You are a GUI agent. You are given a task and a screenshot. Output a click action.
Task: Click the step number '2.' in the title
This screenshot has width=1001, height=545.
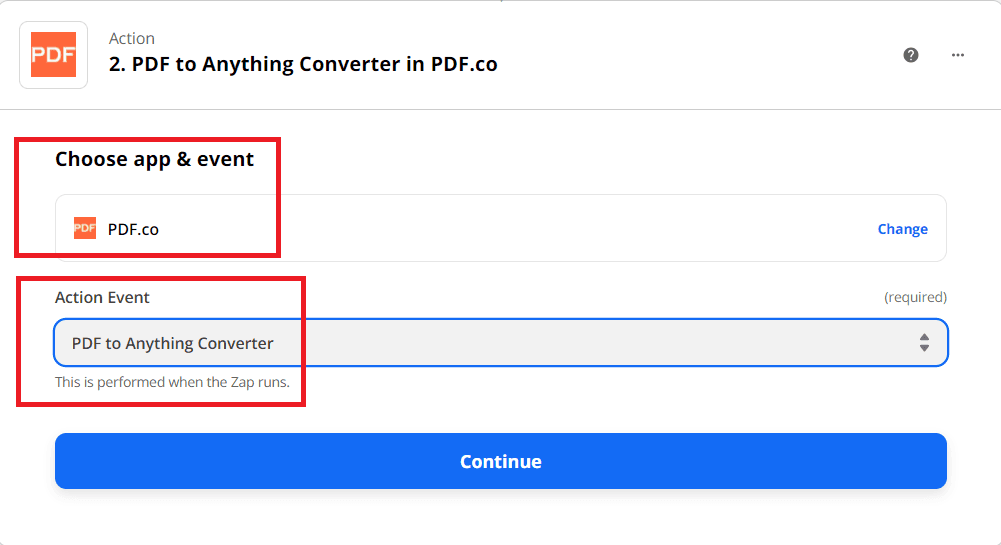117,64
